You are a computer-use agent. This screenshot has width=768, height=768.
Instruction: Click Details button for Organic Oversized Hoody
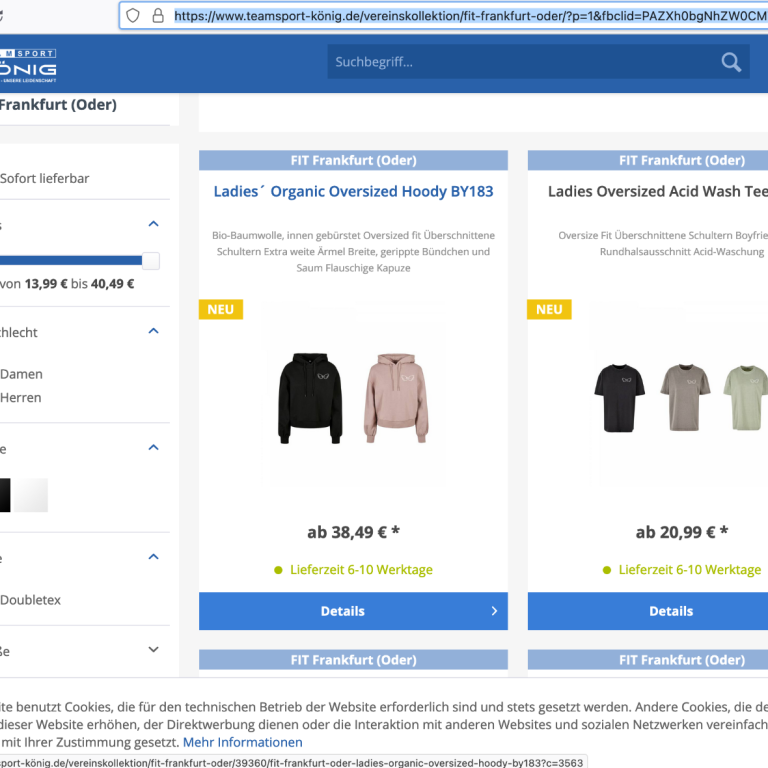[353, 611]
